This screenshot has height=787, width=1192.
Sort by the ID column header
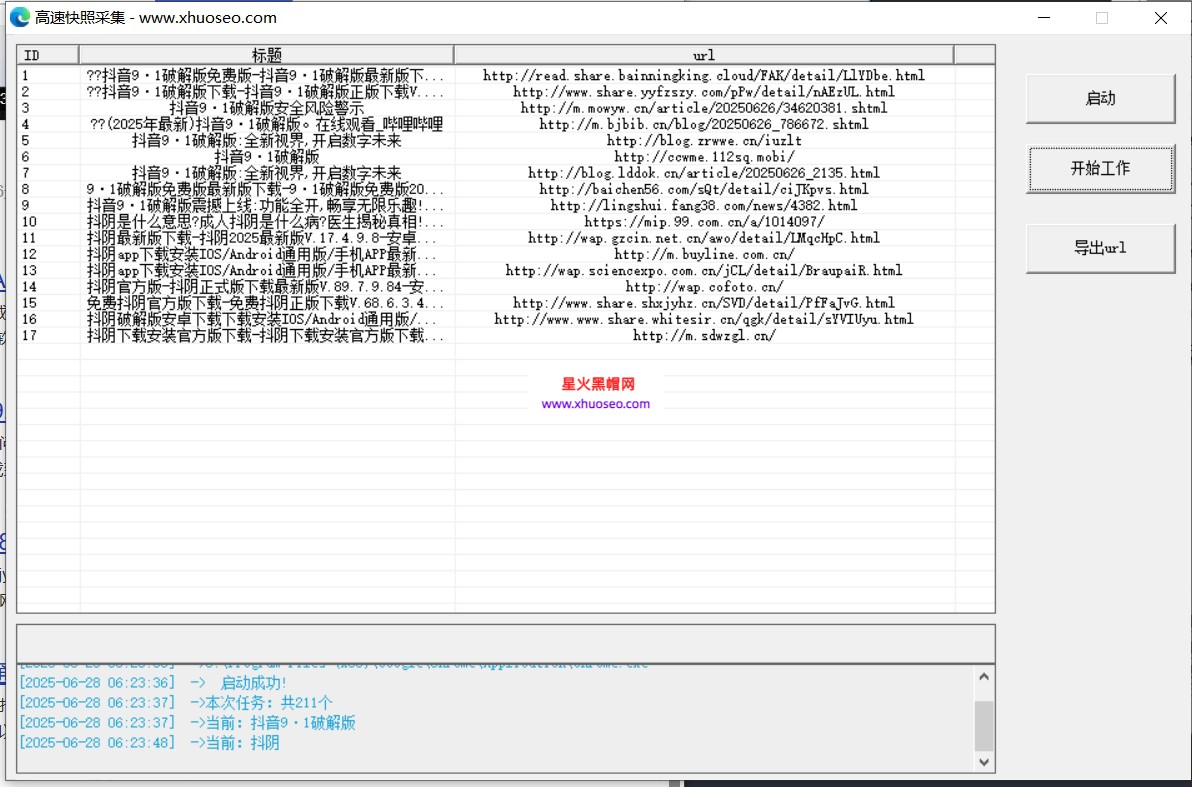[x=48, y=55]
